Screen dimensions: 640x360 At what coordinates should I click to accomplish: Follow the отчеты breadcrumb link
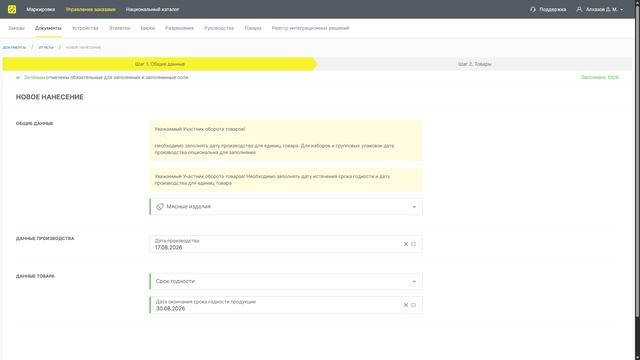coord(46,47)
